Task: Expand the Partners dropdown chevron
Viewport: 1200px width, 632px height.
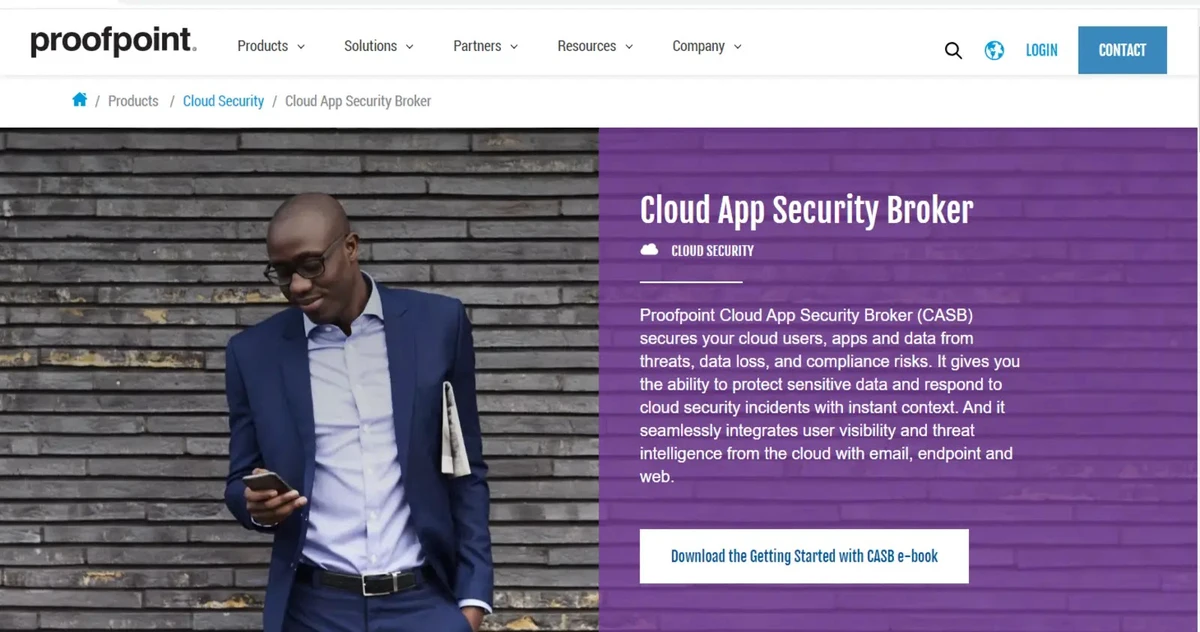Action: [514, 47]
